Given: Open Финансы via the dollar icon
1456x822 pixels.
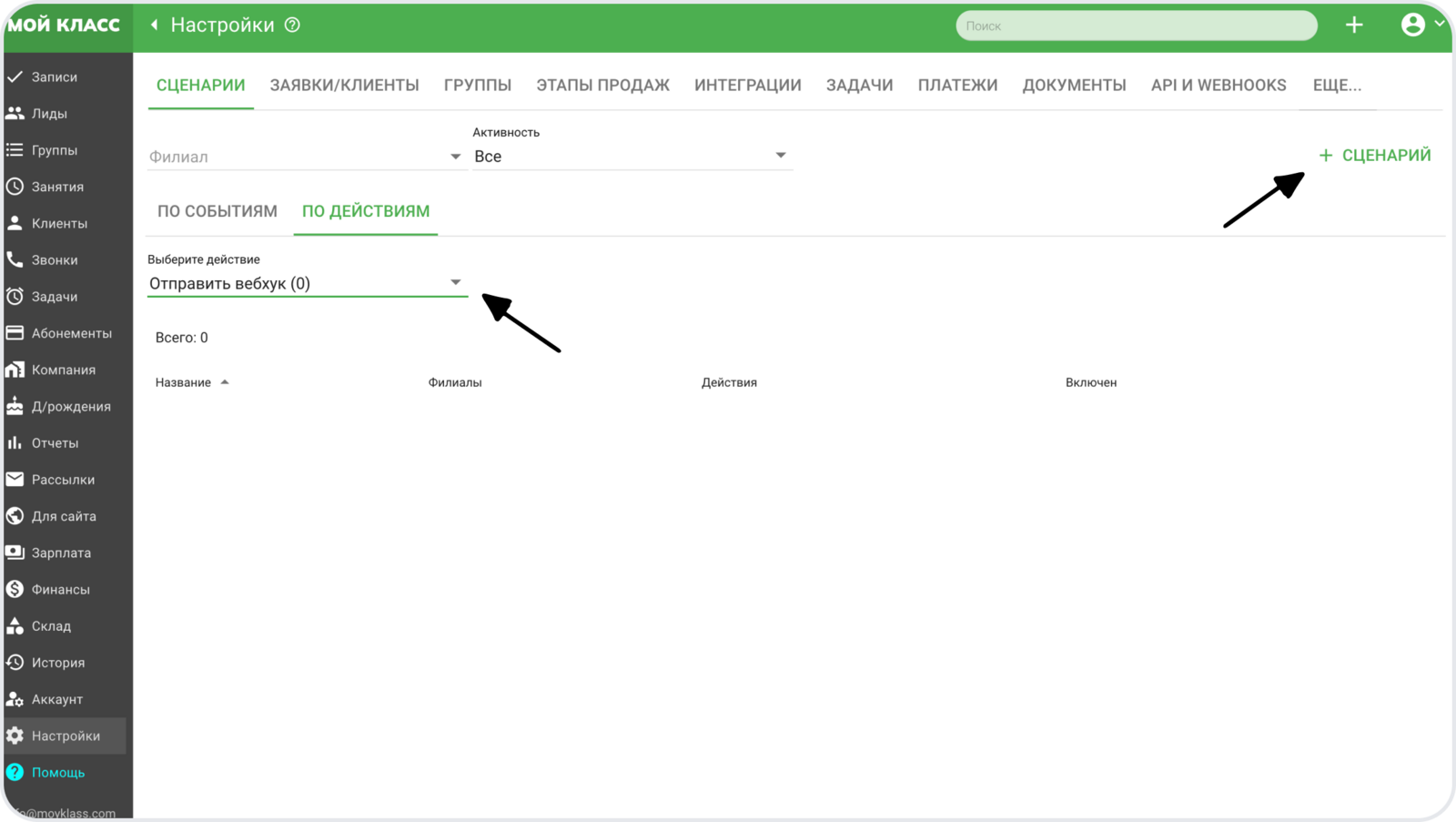Looking at the screenshot, I should click(15, 589).
